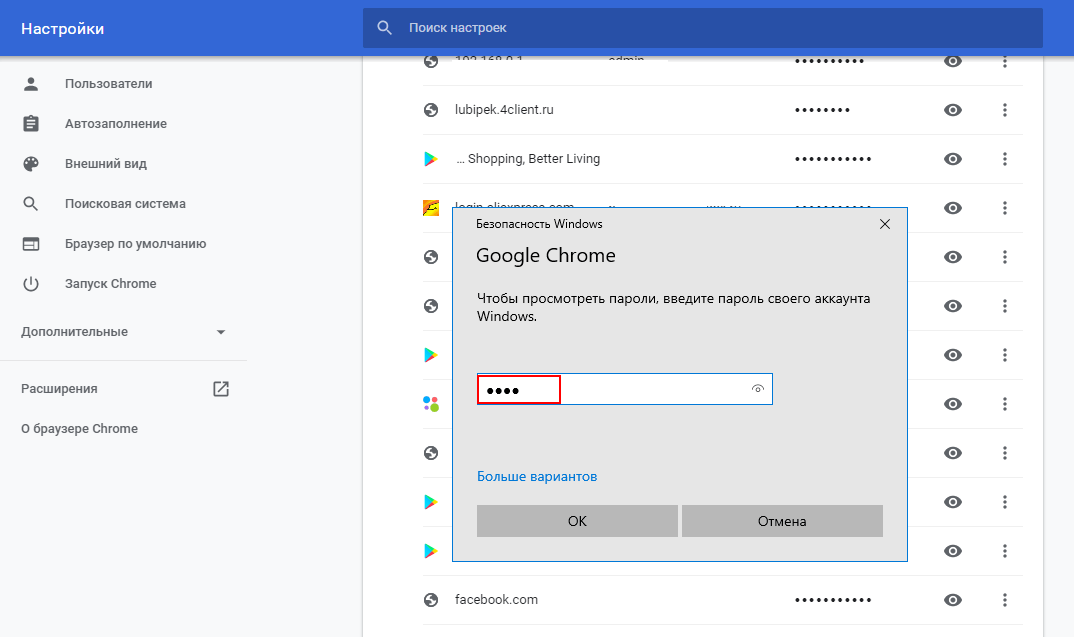
Task: Click the Браузер по умолчанию window icon
Action: click(31, 244)
